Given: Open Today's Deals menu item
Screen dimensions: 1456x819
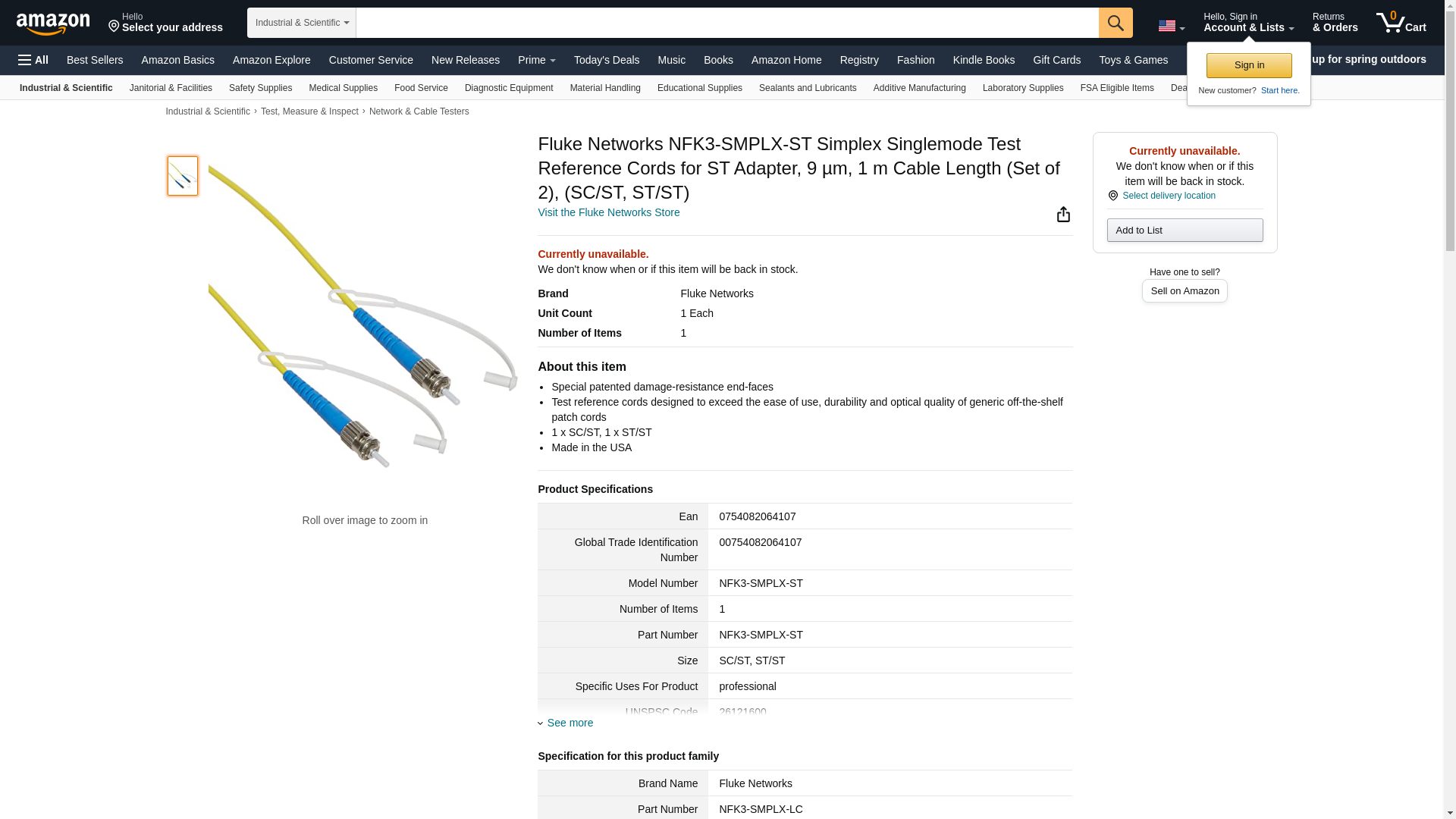Looking at the screenshot, I should 606,60.
